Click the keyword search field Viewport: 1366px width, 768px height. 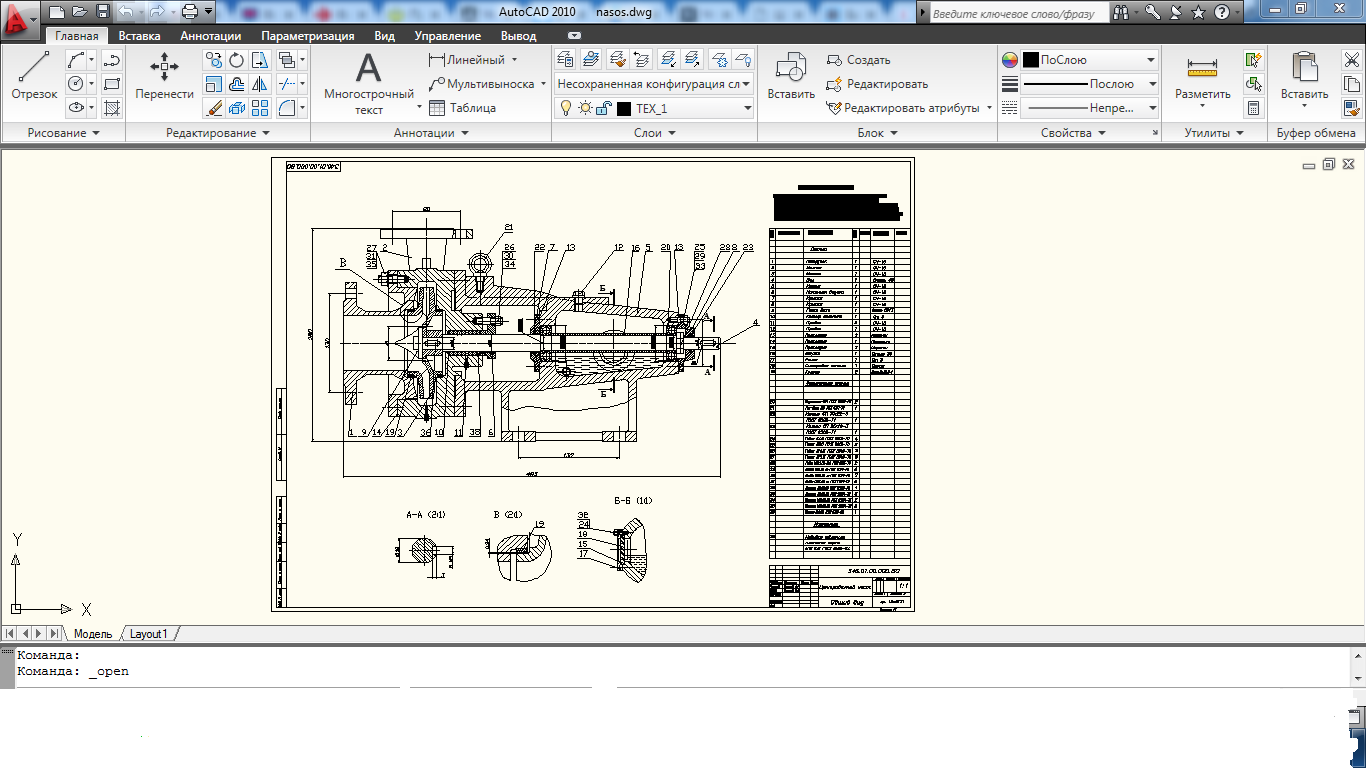coord(1018,14)
